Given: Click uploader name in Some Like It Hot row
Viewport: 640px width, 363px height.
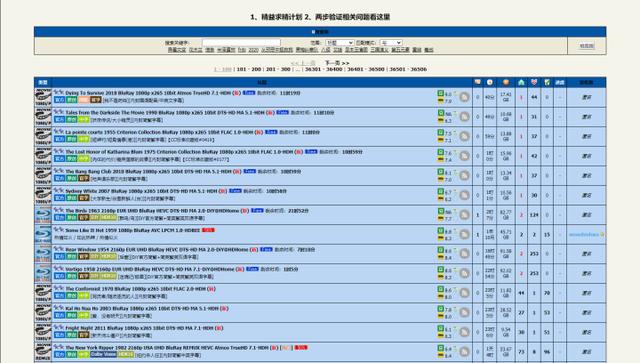Looking at the screenshot, I should click(x=584, y=234).
